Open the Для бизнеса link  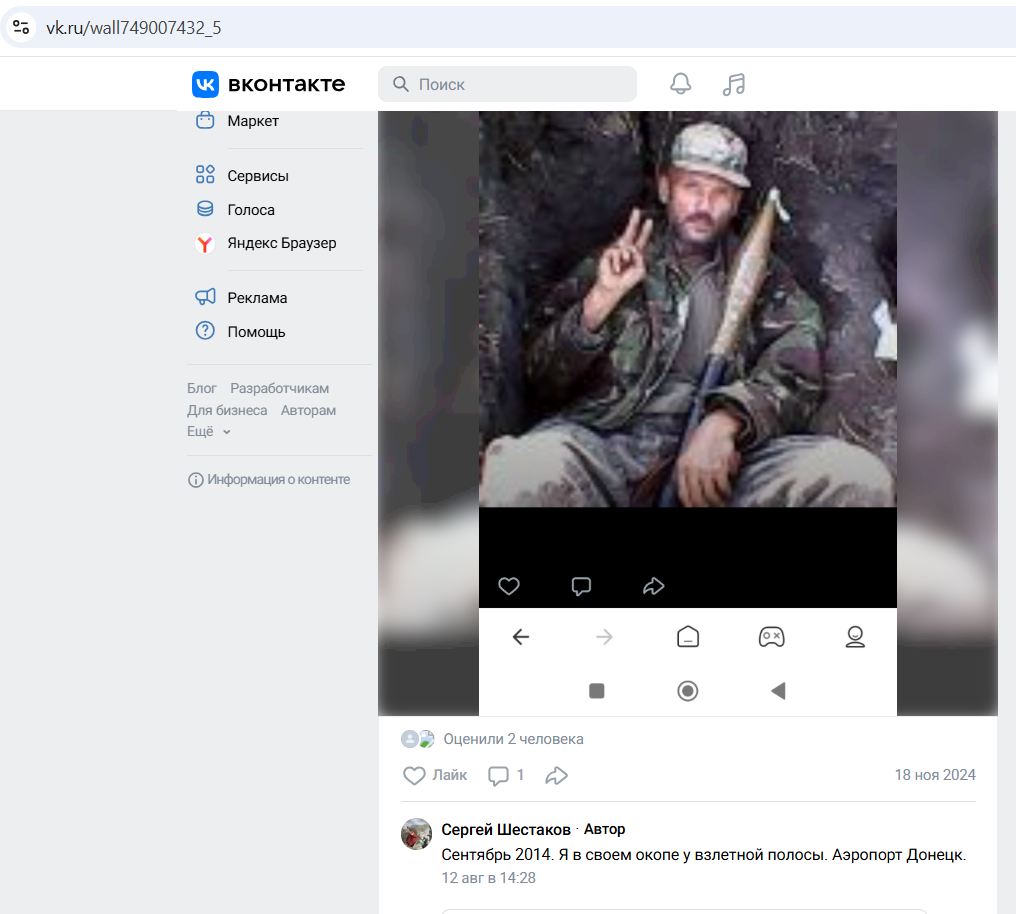[x=227, y=410]
